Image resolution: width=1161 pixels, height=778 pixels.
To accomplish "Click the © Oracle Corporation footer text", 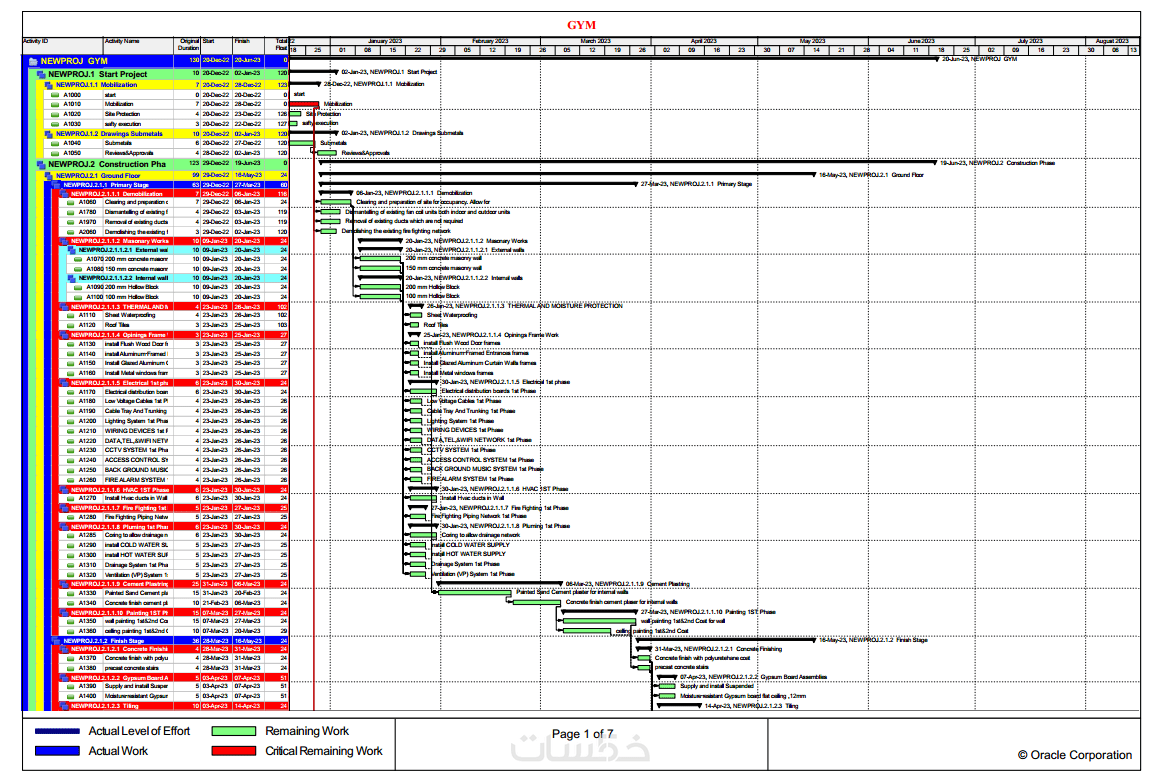I will click(1074, 755).
